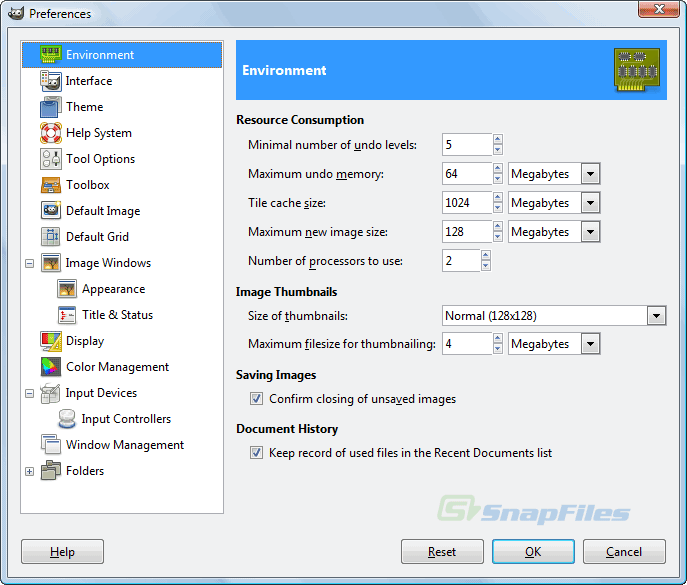Image resolution: width=687 pixels, height=585 pixels.
Task: Click the Maximum undo memory input field
Action: 466,174
